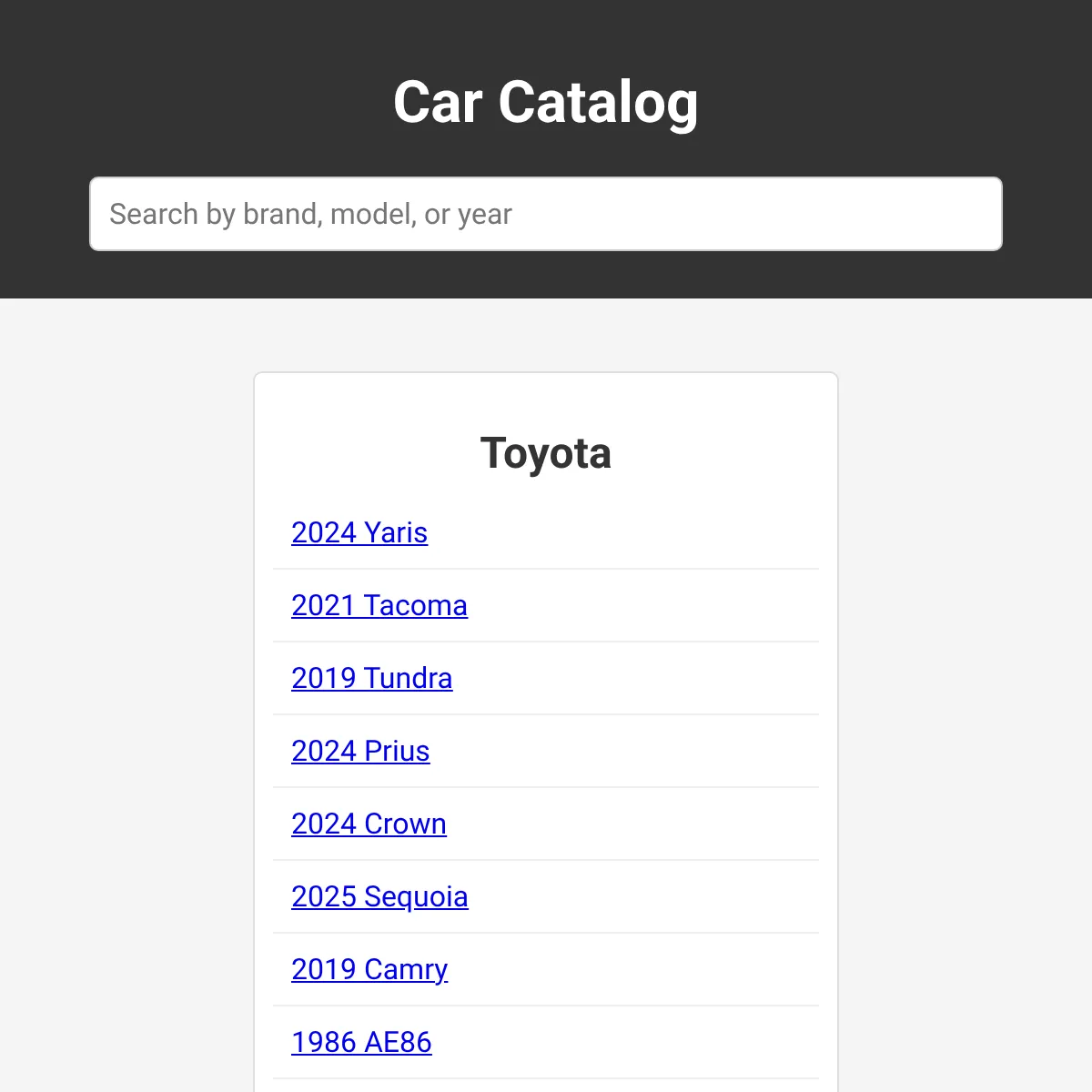1092x1092 pixels.
Task: Open the 2021 Tacoma link
Action: click(x=379, y=605)
